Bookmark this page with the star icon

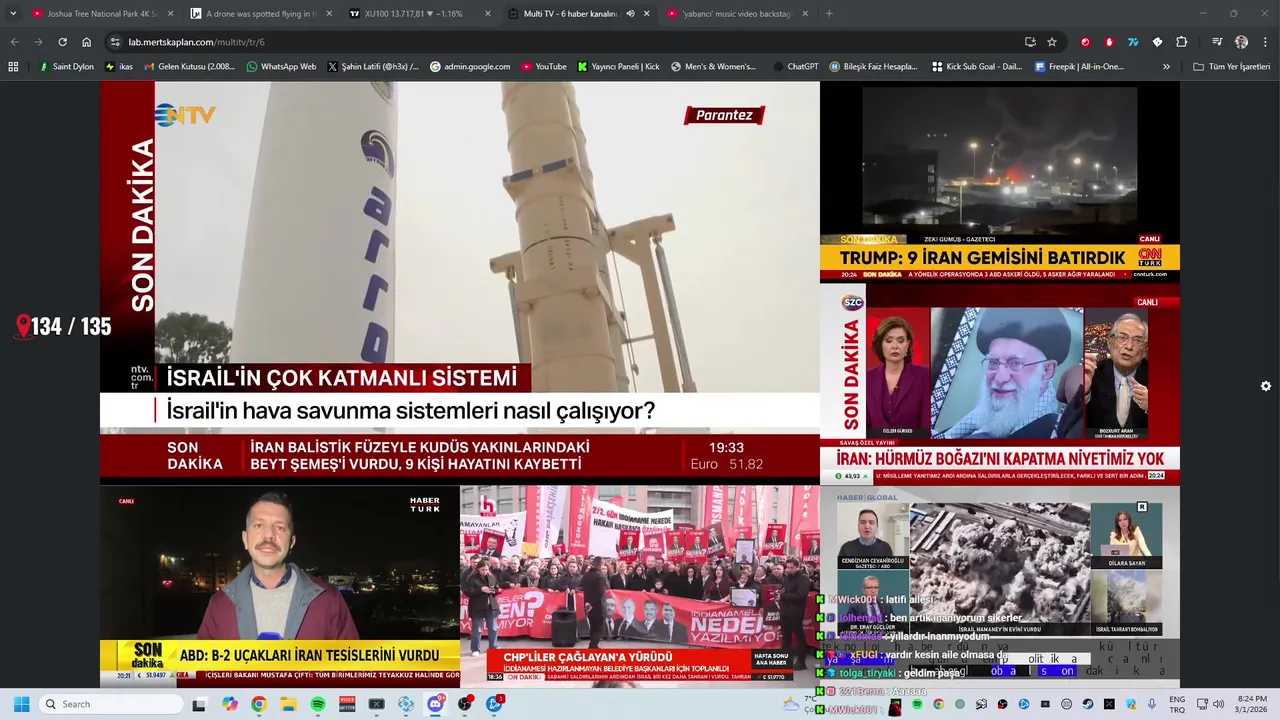(x=1052, y=42)
